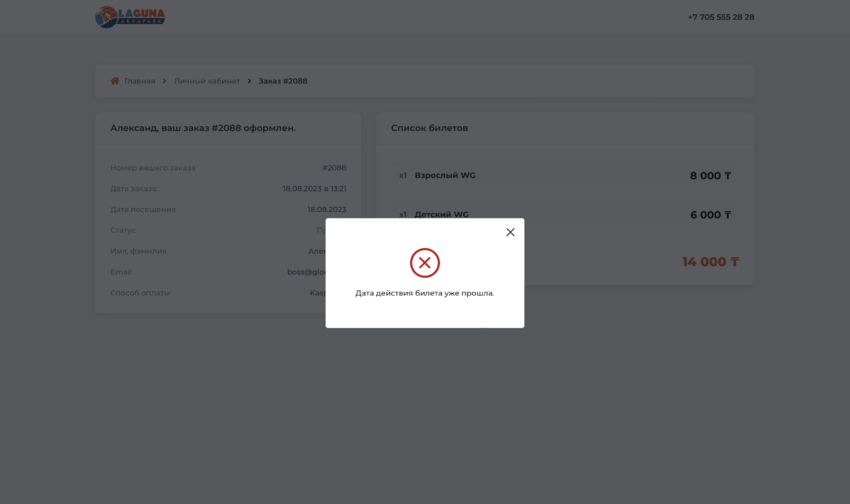Click the Laguna aquapark logo
The image size is (850, 504).
[130, 17]
